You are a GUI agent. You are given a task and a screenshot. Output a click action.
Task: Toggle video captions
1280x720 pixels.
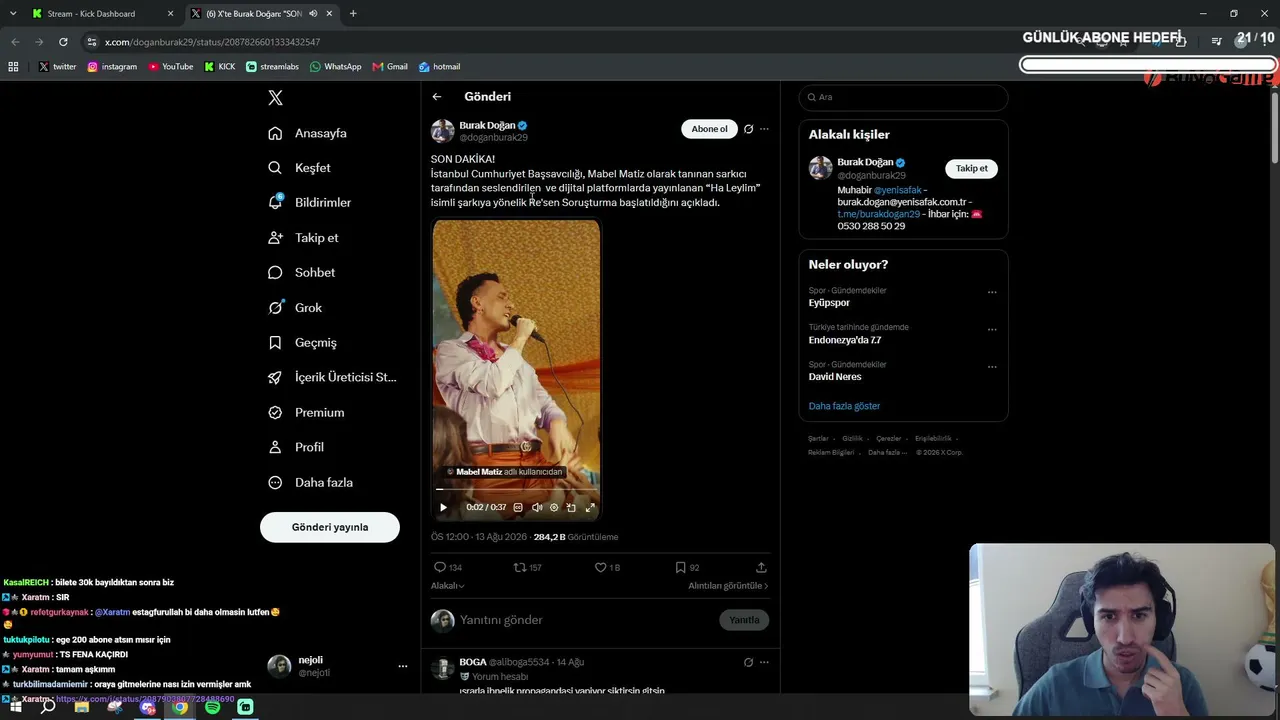tap(518, 508)
